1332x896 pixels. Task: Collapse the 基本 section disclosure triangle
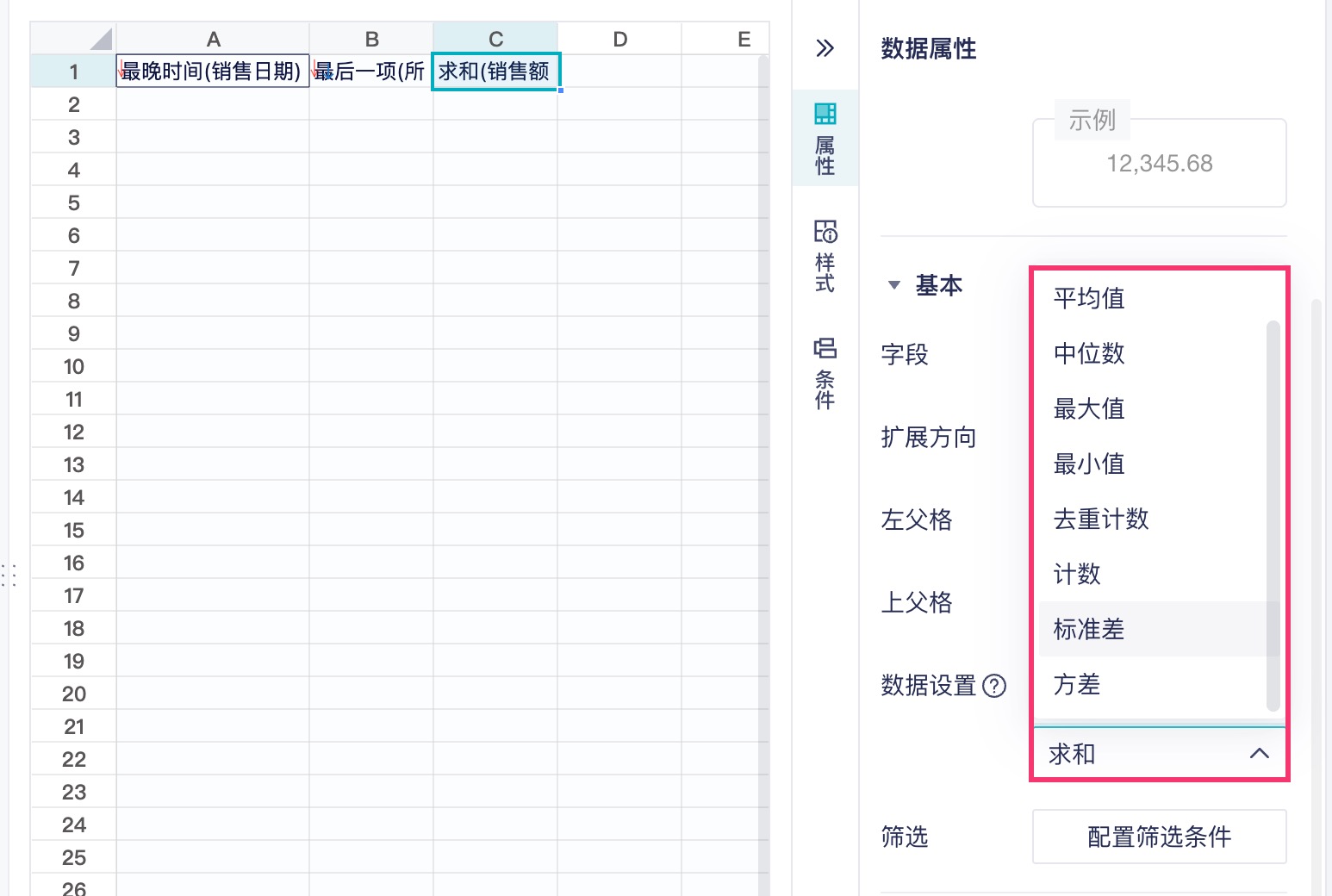[893, 285]
